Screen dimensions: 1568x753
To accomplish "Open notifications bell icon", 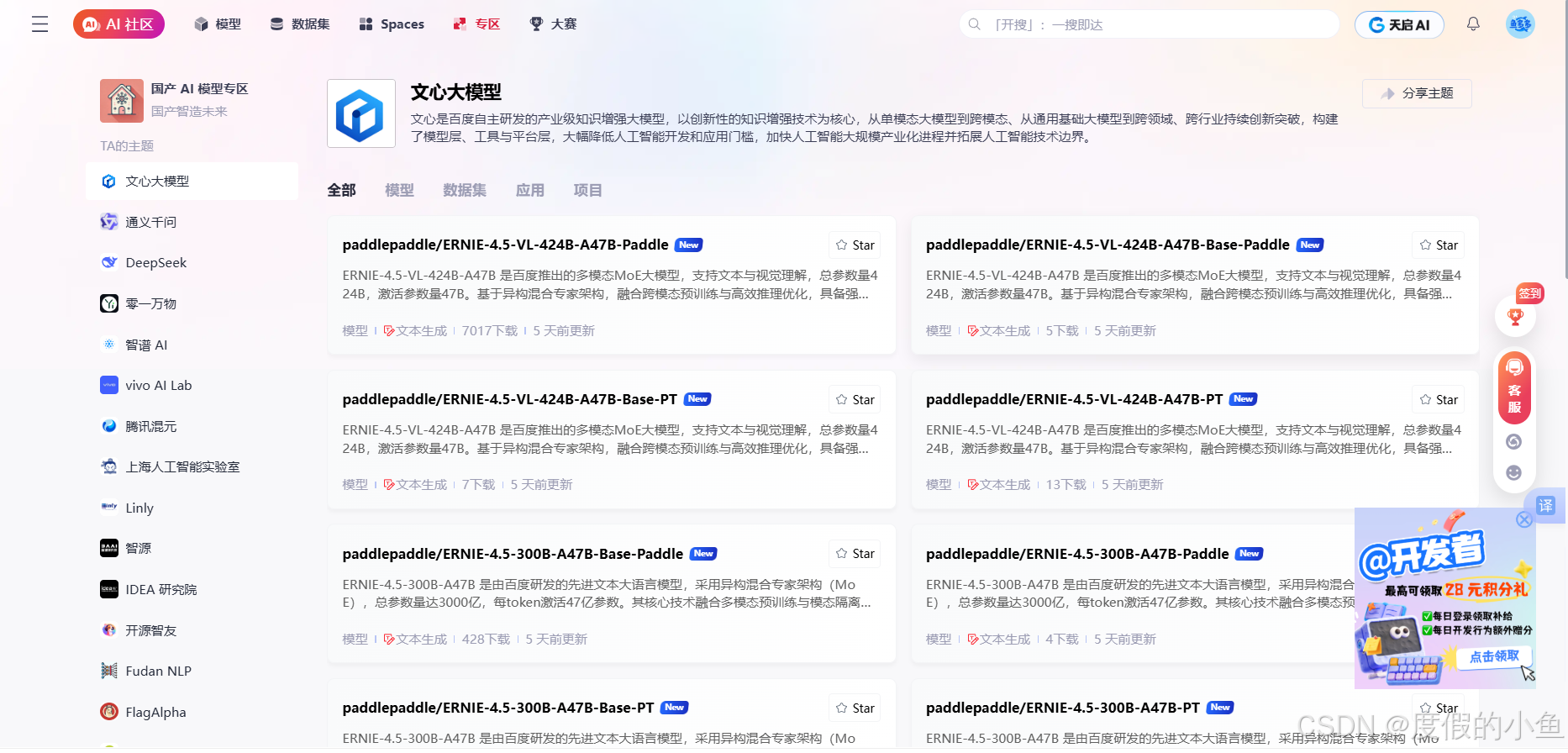I will [x=1473, y=24].
